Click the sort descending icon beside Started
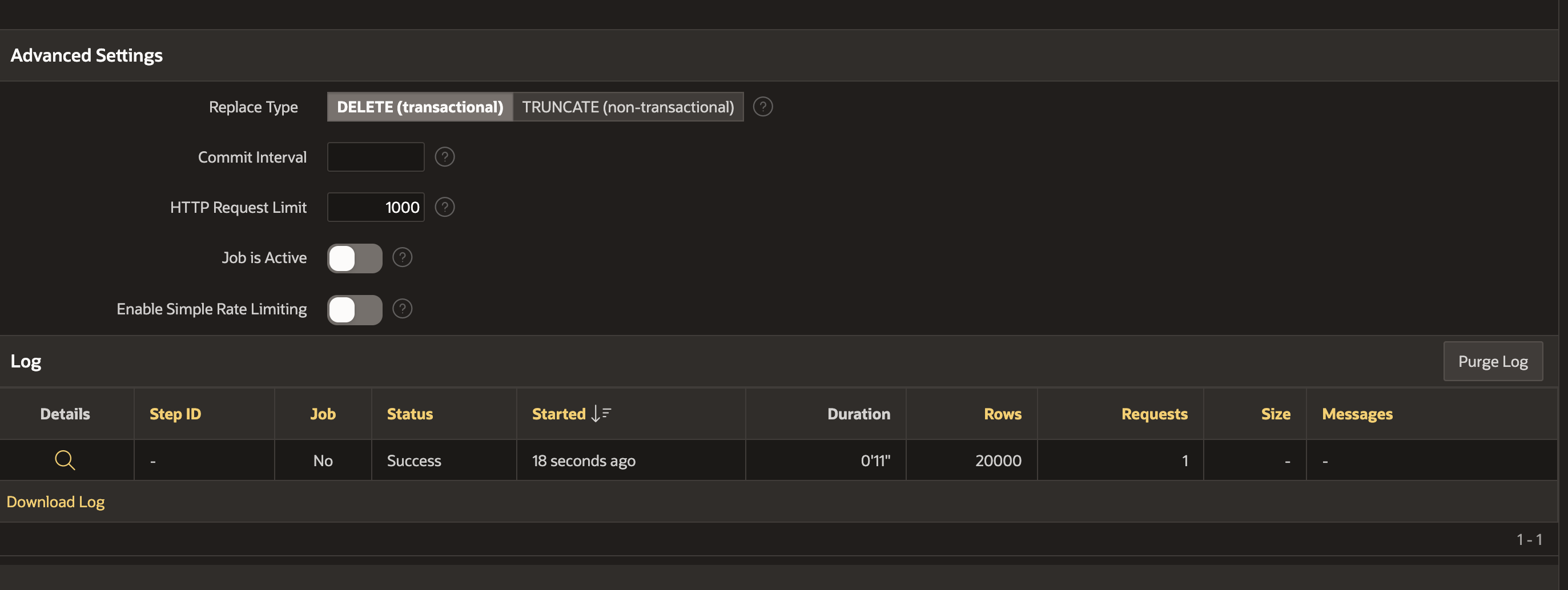This screenshot has height=590, width=1568. (x=601, y=414)
